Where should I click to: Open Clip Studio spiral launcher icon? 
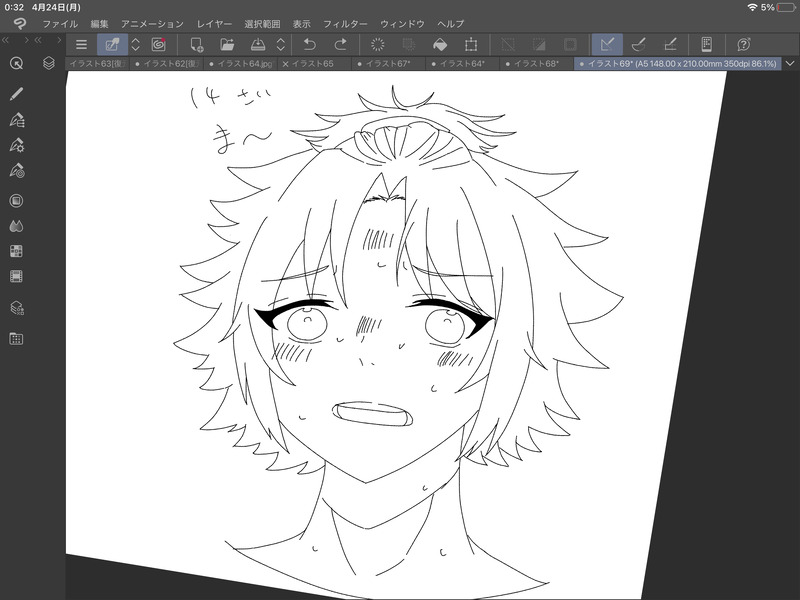point(159,44)
